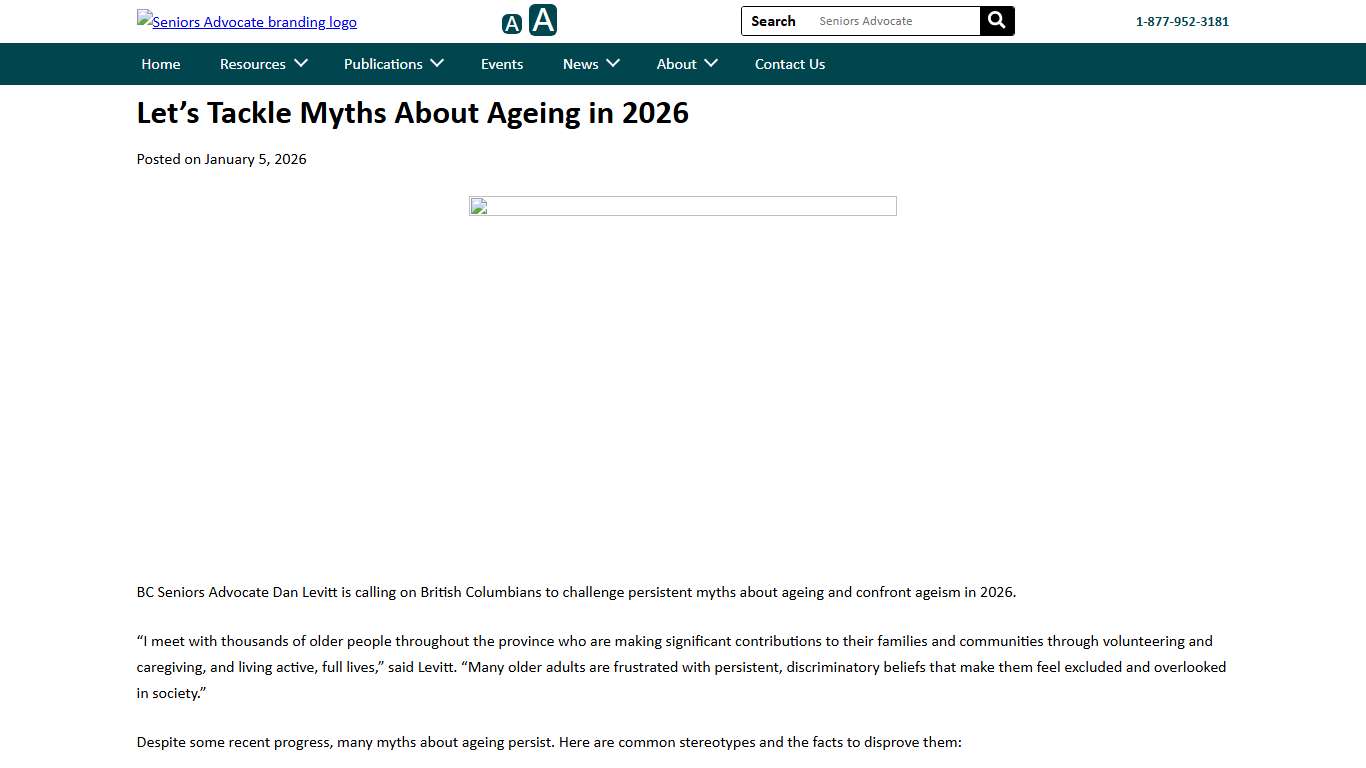
Task: Click the broken image placeholder icon
Action: (x=478, y=207)
